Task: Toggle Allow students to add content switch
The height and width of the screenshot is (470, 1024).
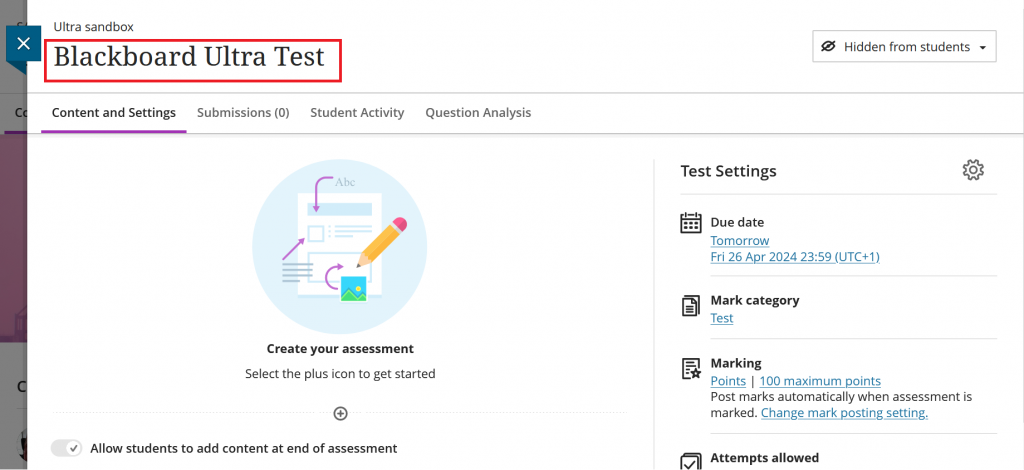Action: [67, 448]
